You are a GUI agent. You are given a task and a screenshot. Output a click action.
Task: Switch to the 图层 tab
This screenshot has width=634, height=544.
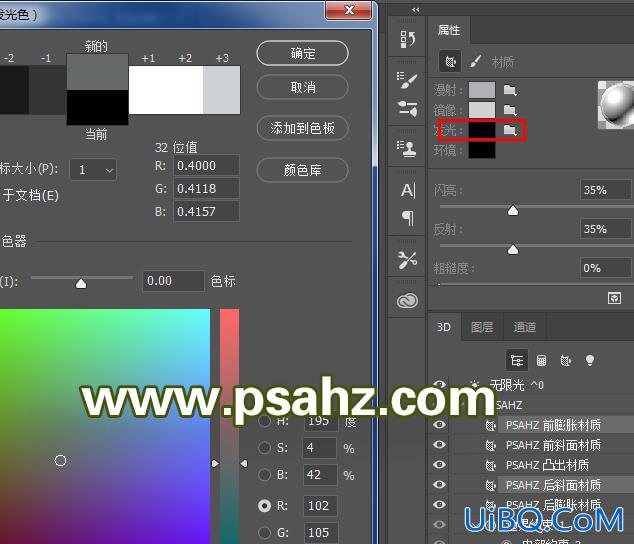(482, 327)
